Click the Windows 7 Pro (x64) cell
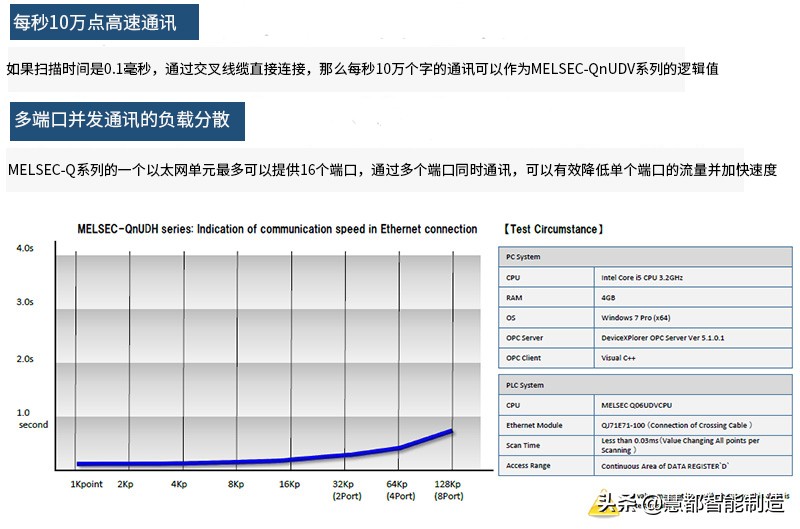Viewport: 800px width, 529px height. (x=693, y=317)
